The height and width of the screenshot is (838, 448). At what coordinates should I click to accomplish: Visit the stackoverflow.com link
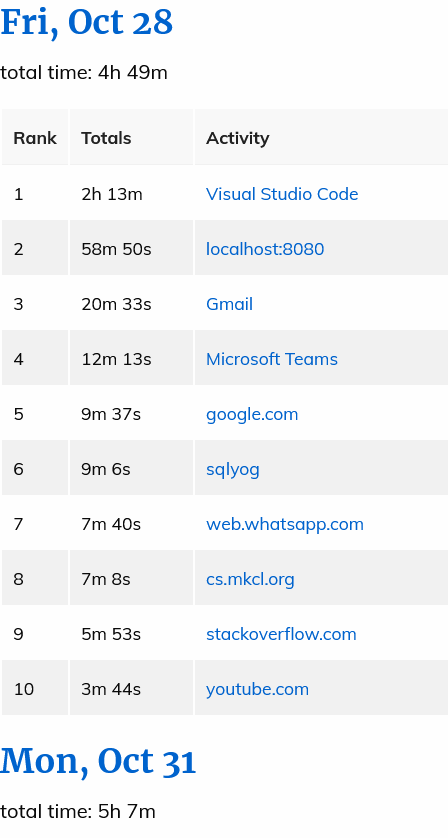pyautogui.click(x=281, y=634)
